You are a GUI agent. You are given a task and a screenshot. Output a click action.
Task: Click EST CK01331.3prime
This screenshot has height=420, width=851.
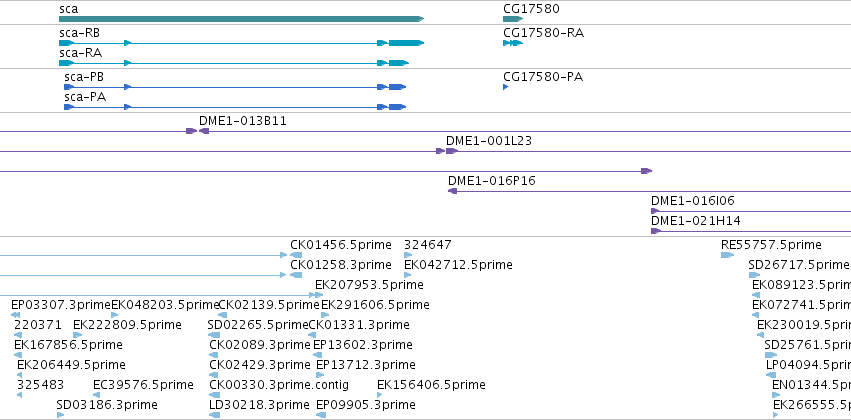coord(359,325)
